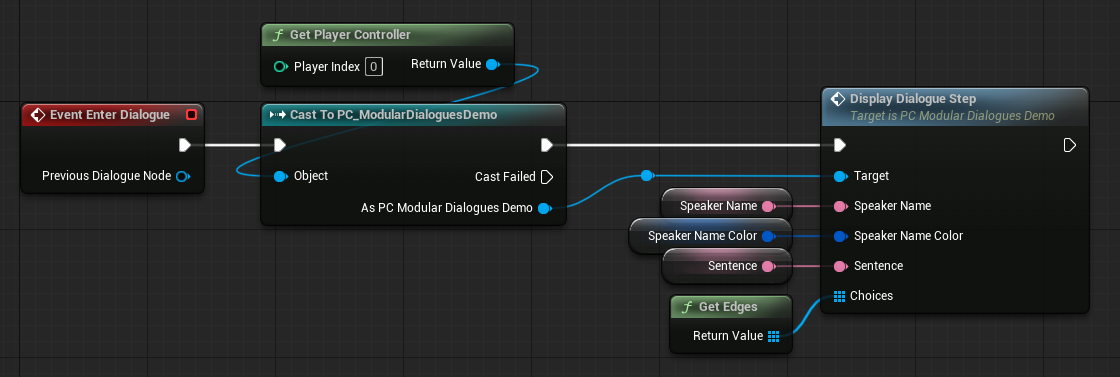Viewport: 1120px width, 377px height.
Task: Click the Choices array input pin
Action: (840, 296)
